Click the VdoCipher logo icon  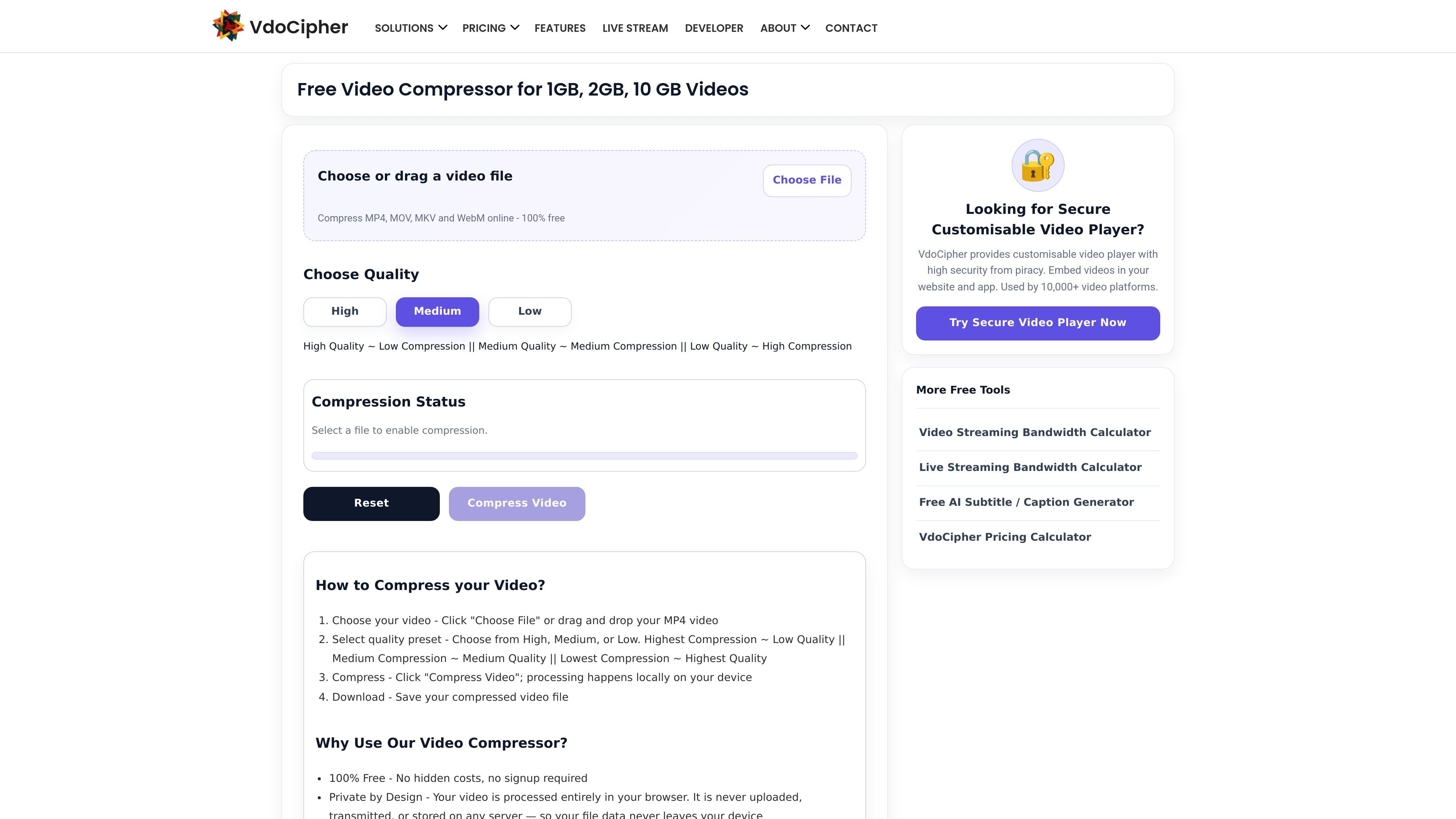pyautogui.click(x=228, y=25)
